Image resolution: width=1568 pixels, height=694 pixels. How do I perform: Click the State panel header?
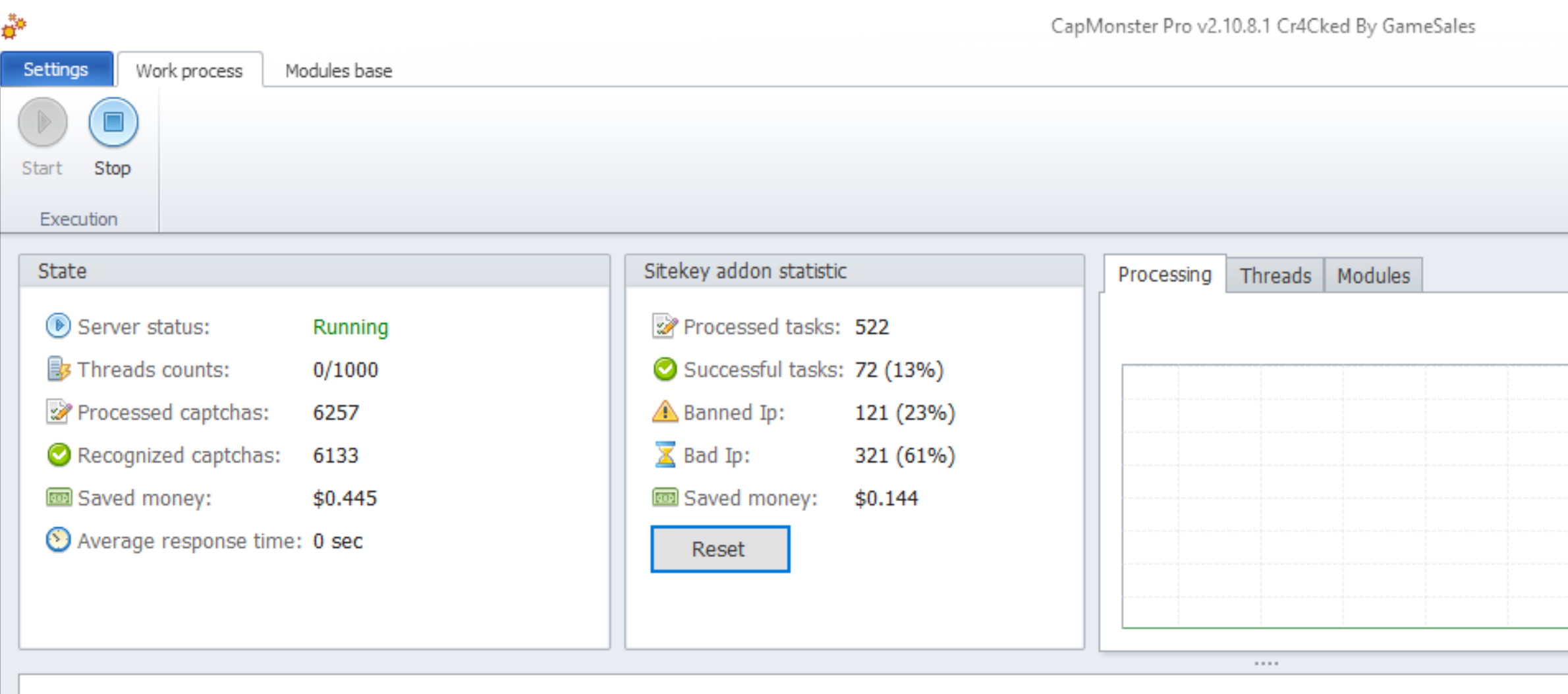pos(314,271)
